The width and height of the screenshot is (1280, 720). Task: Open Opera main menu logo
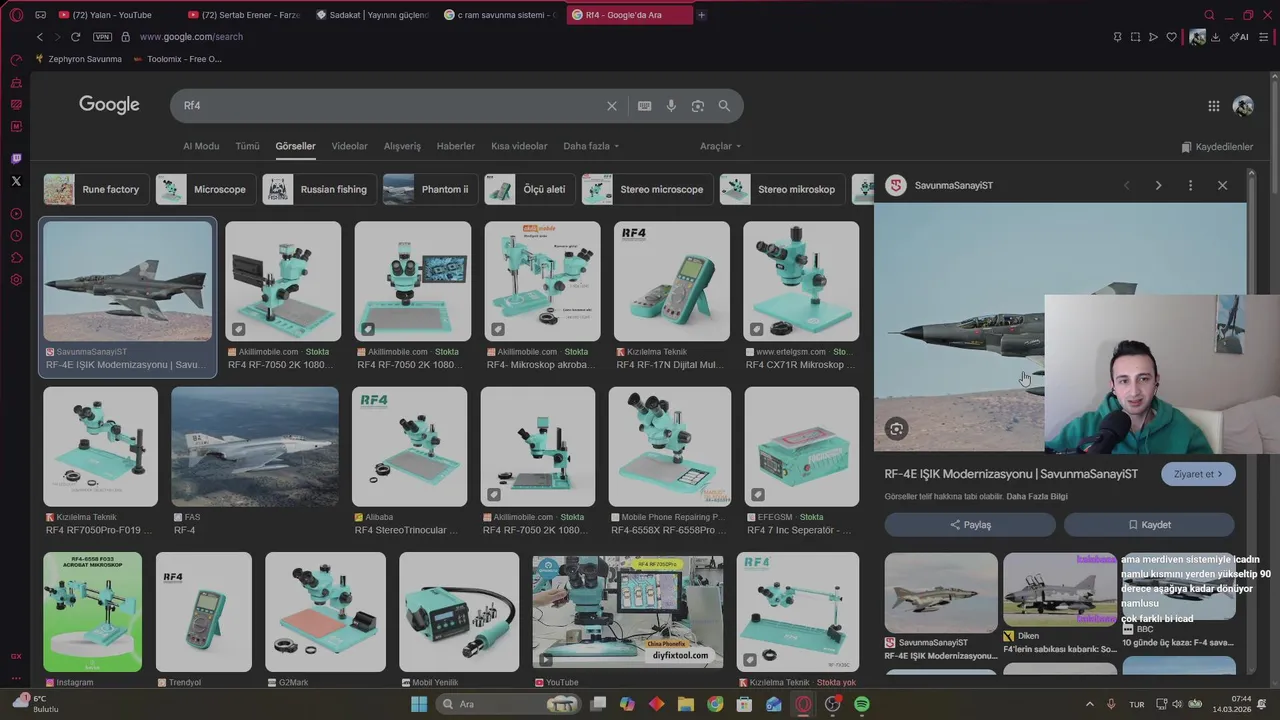coord(16,15)
